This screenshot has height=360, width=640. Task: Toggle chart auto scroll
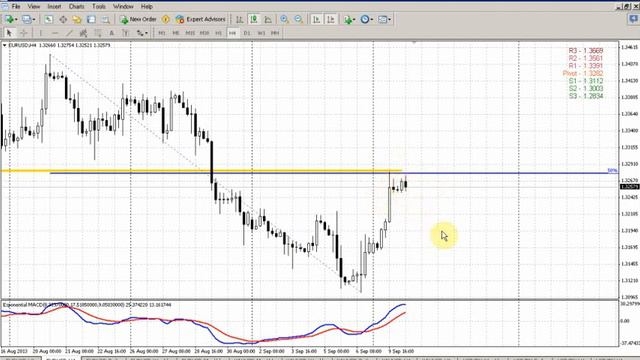pyautogui.click(x=316, y=19)
